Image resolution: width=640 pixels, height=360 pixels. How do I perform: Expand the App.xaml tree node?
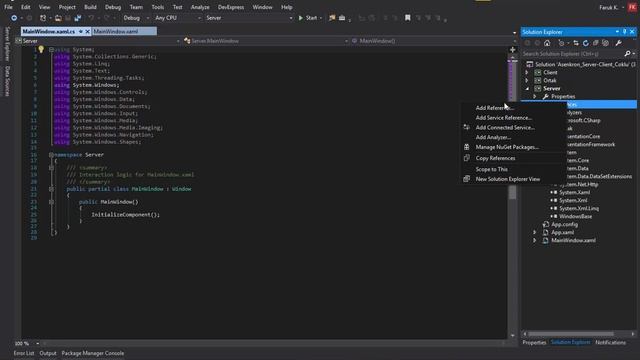[x=535, y=232]
